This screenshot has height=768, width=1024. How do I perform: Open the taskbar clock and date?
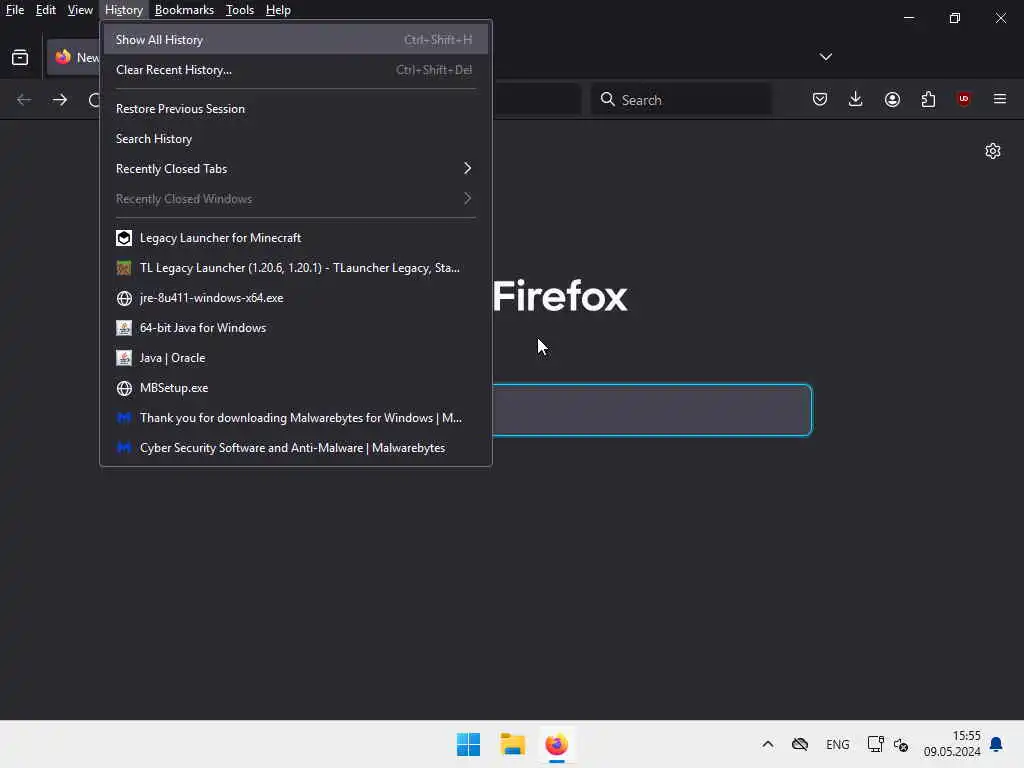(x=952, y=744)
